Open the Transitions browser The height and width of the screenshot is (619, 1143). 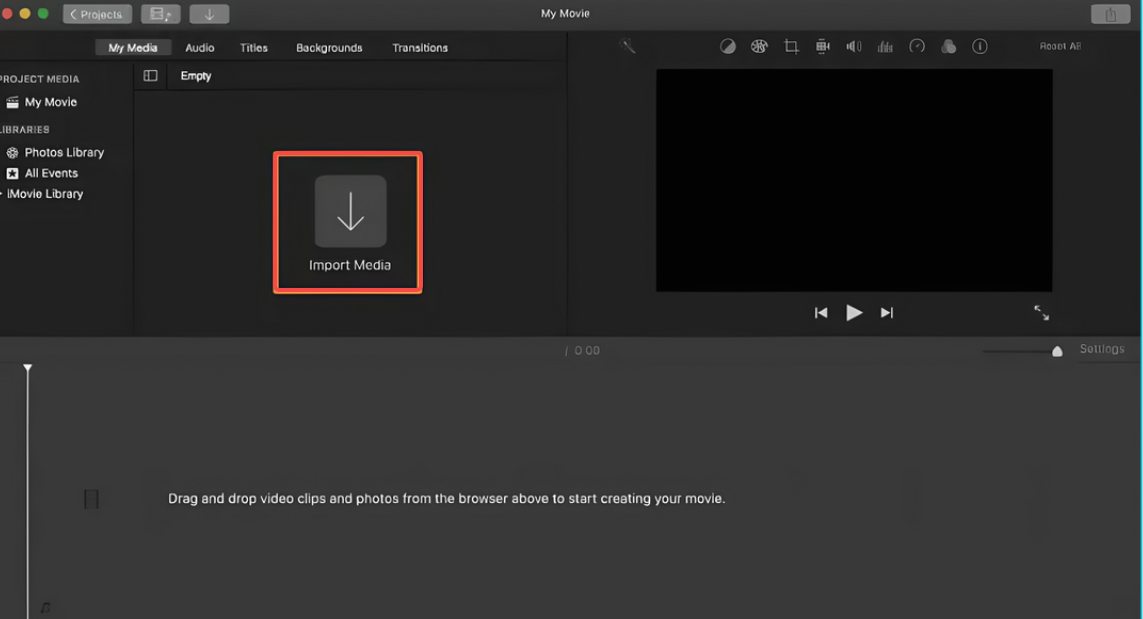(x=419, y=47)
